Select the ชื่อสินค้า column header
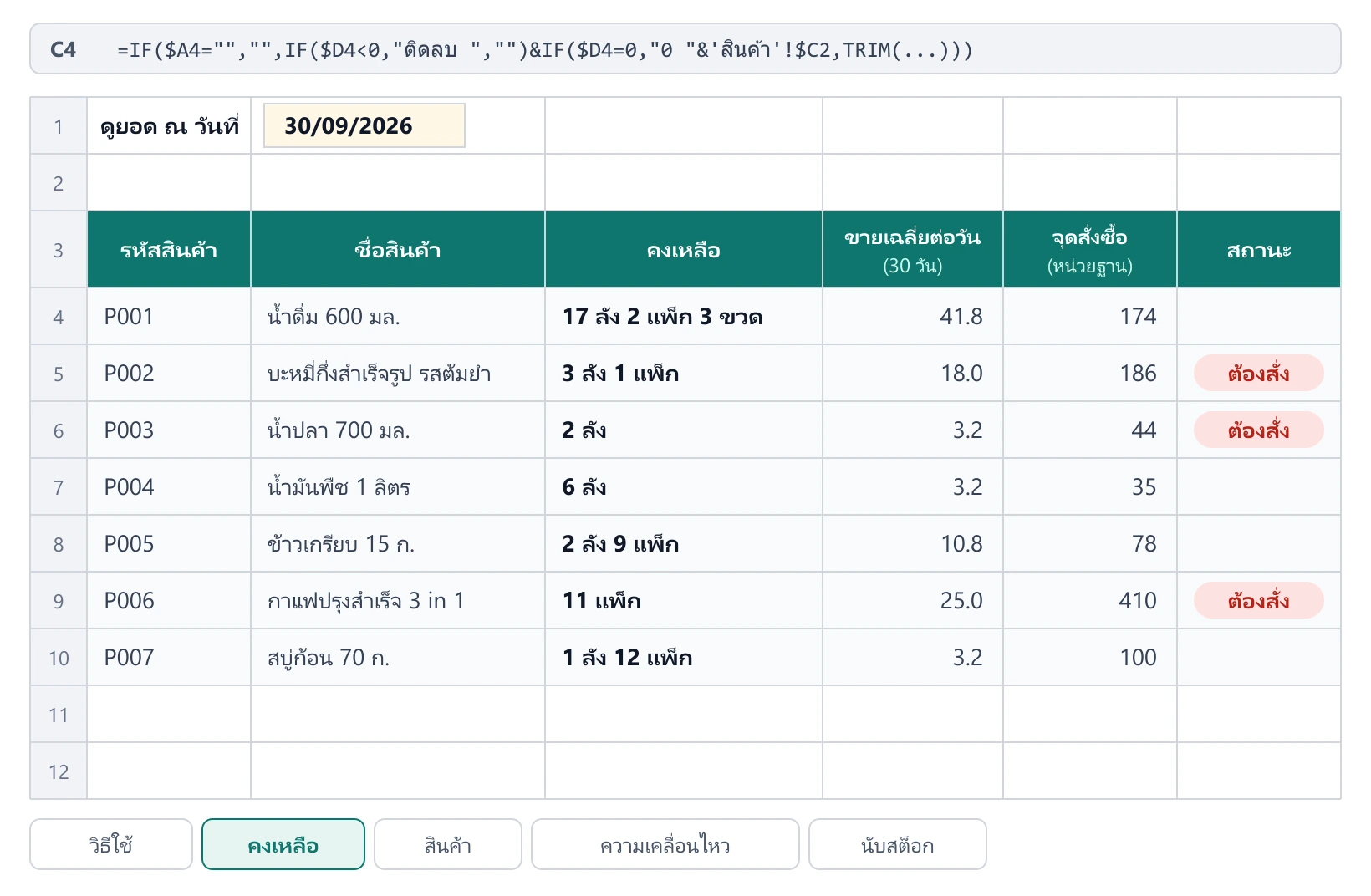This screenshot has height=896, width=1371. (x=398, y=250)
